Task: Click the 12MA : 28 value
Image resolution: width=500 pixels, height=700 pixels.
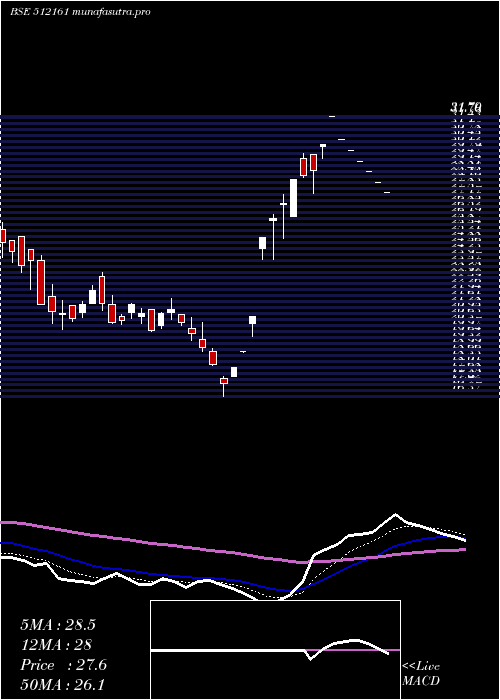Action: pyautogui.click(x=56, y=645)
